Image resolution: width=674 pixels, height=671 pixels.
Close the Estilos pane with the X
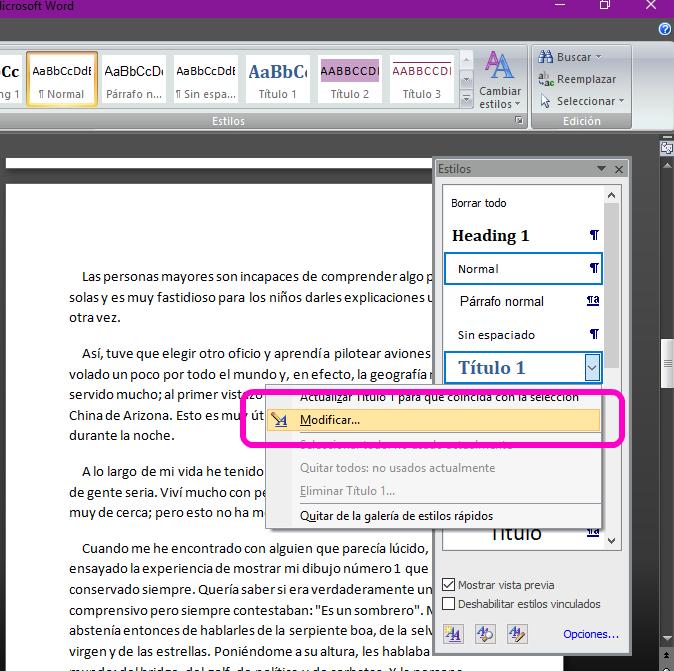pos(620,170)
